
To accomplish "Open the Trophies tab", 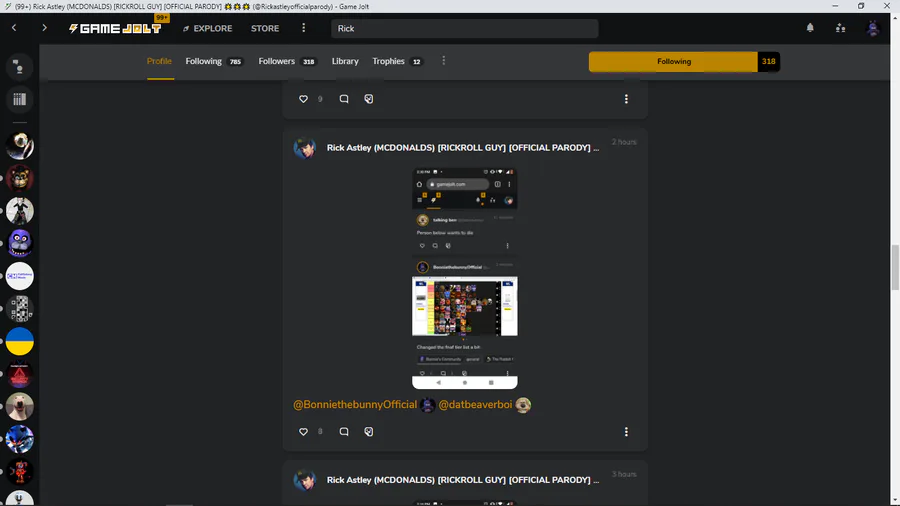I will pyautogui.click(x=397, y=61).
